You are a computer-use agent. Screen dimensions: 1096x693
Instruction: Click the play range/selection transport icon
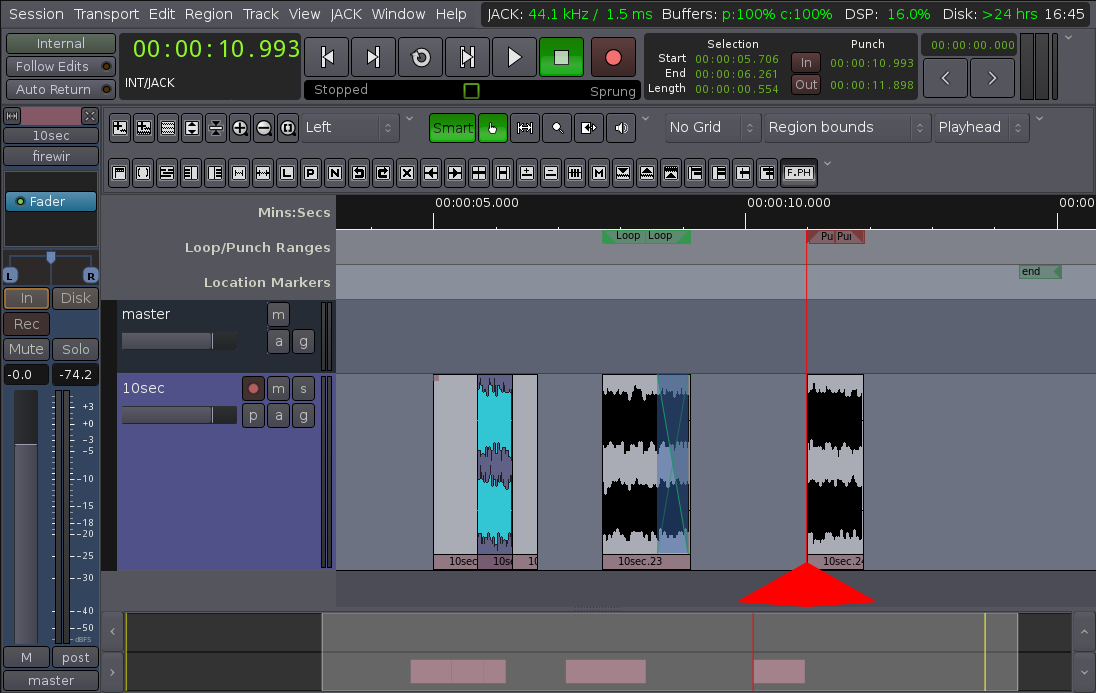[x=467, y=57]
